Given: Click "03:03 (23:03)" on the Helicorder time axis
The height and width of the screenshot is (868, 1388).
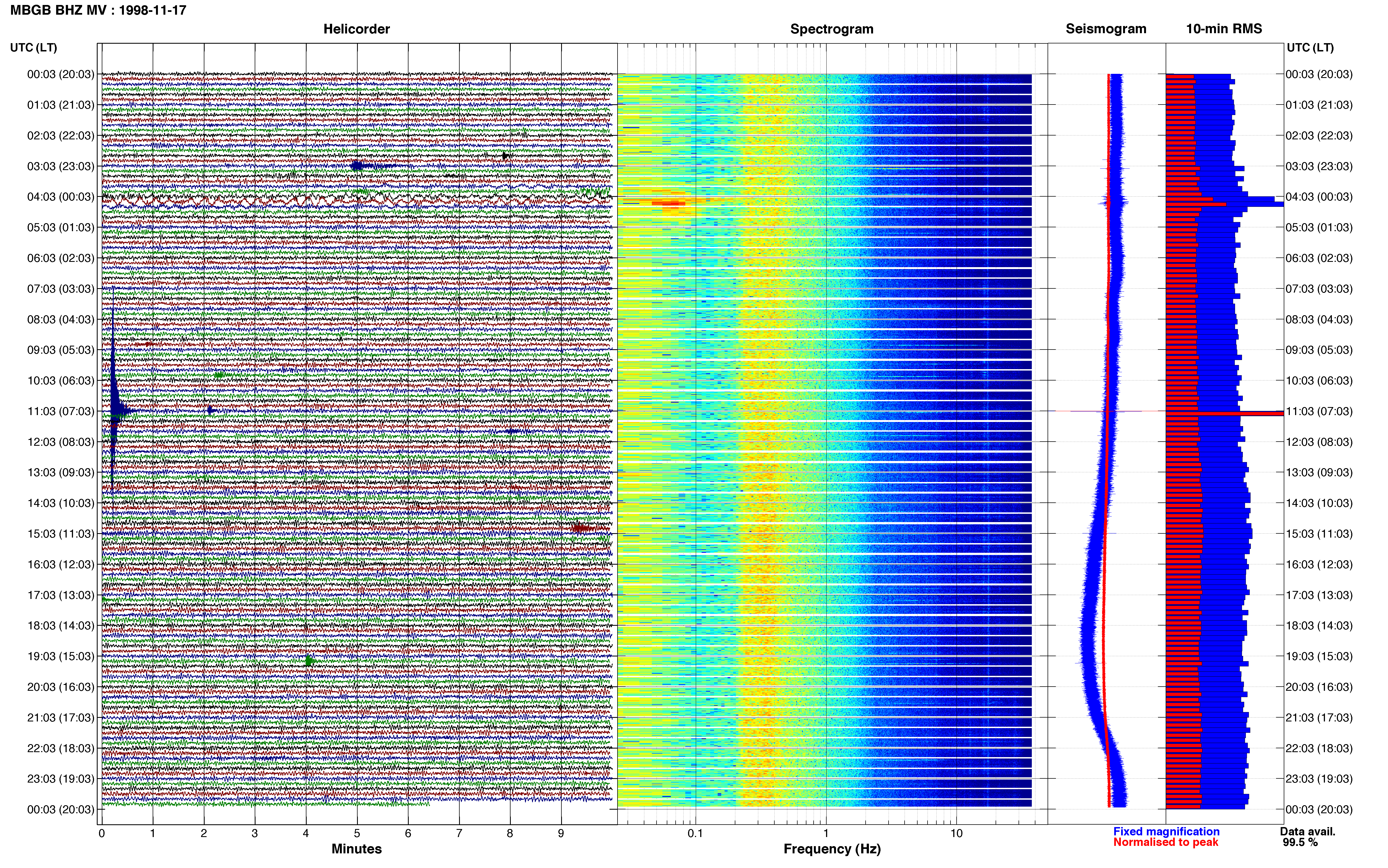Looking at the screenshot, I should pos(61,166).
